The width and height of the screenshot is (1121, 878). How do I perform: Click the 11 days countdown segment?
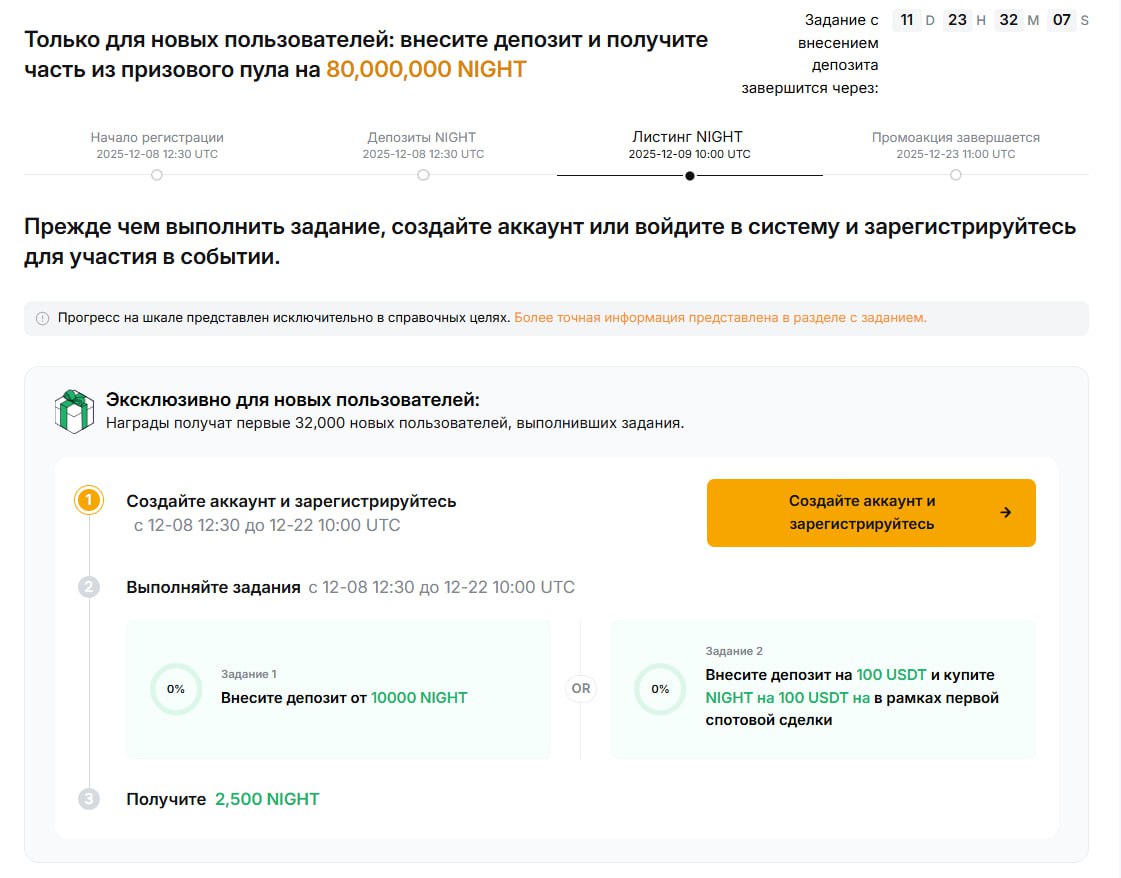pos(908,19)
